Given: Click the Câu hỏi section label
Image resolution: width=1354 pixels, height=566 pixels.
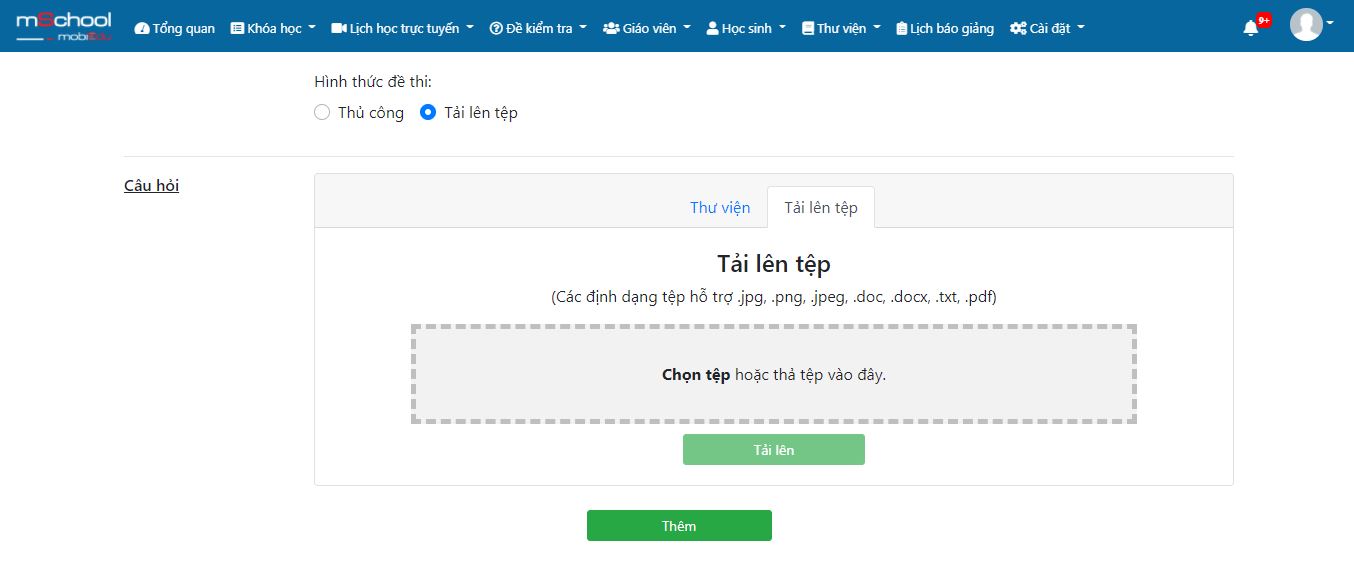Looking at the screenshot, I should coord(151,185).
